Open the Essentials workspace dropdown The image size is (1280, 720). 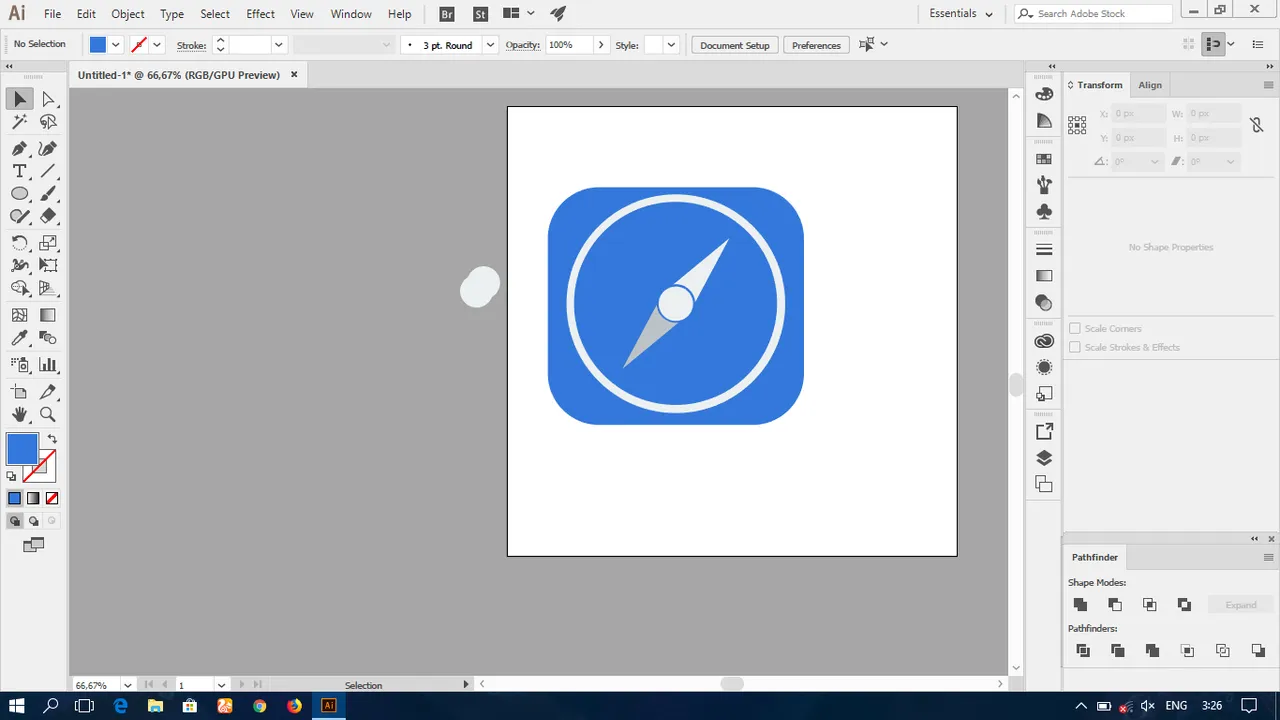[x=960, y=14]
